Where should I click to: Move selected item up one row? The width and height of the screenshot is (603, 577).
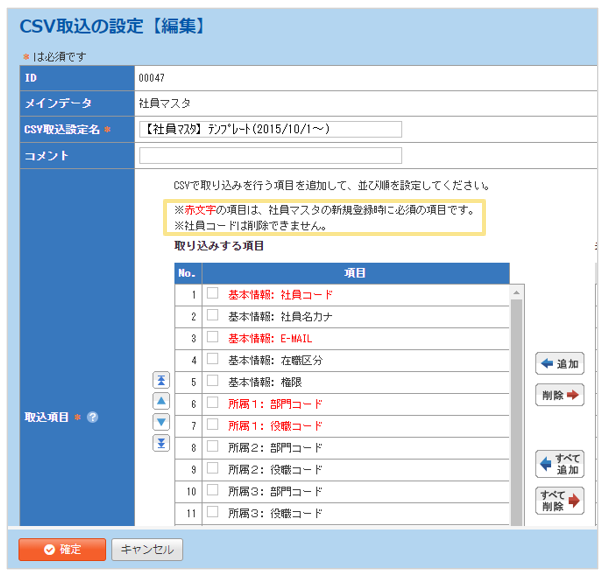tap(160, 401)
